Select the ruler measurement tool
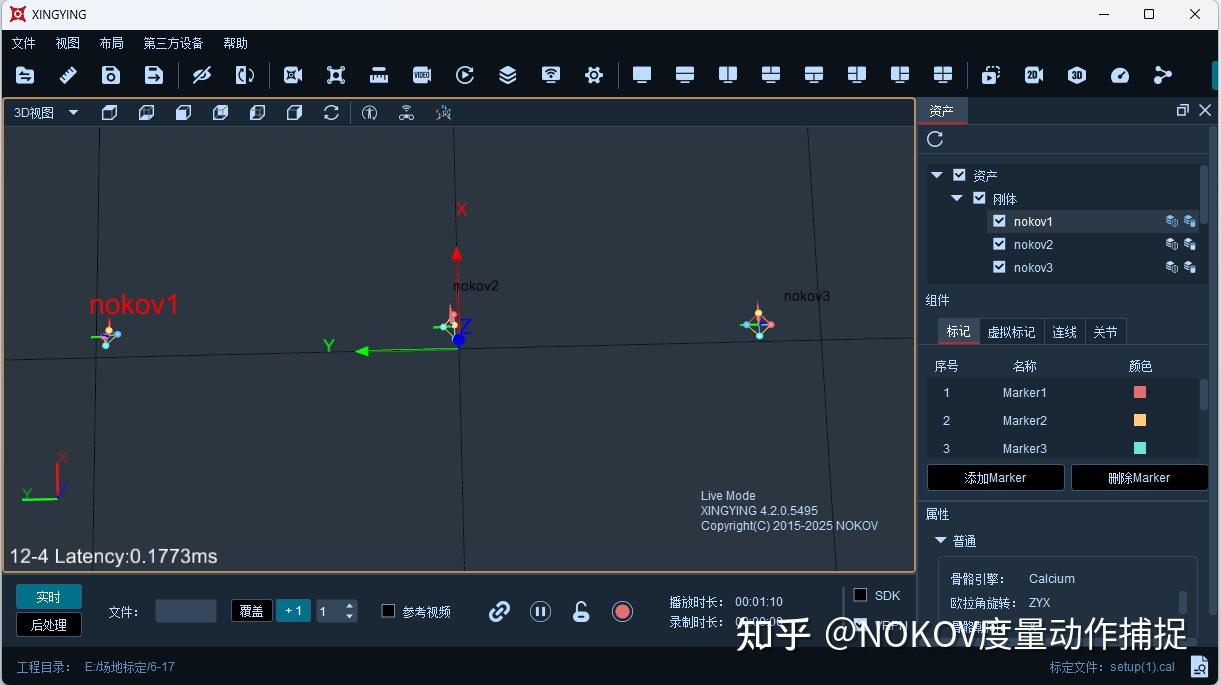The width and height of the screenshot is (1221, 685). click(x=67, y=75)
